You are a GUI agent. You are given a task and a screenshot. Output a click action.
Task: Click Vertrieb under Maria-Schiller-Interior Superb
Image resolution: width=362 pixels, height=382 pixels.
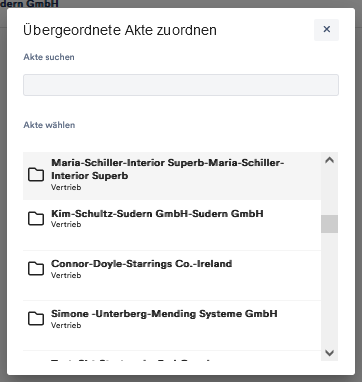tap(66, 187)
